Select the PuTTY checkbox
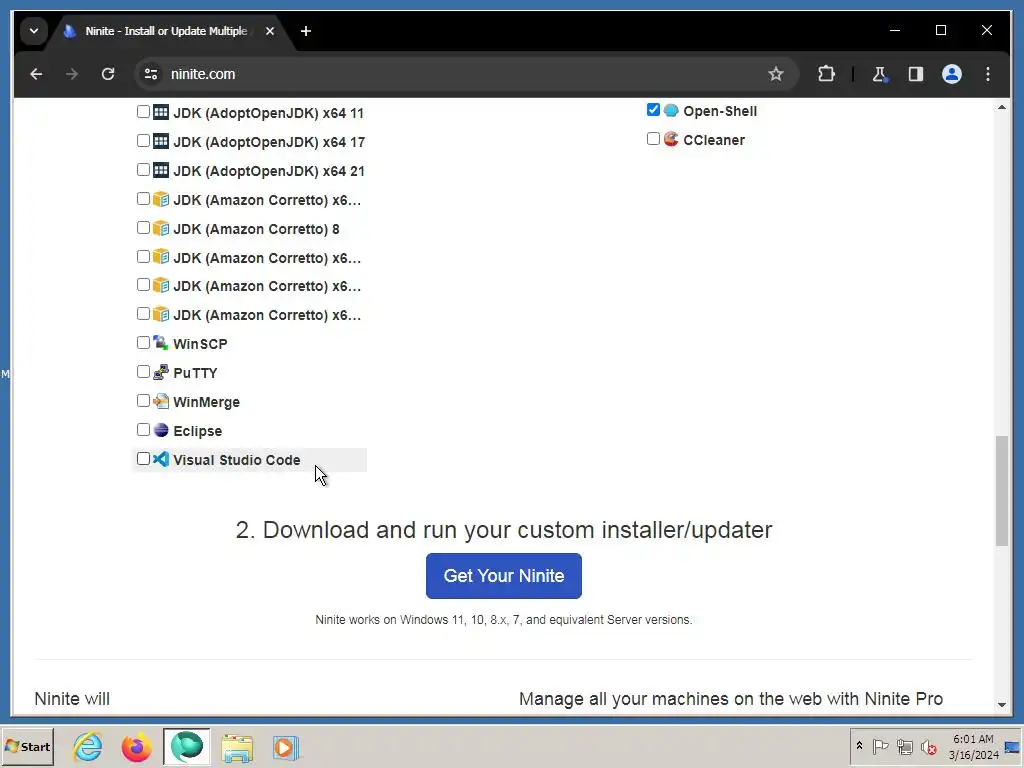 [x=143, y=371]
